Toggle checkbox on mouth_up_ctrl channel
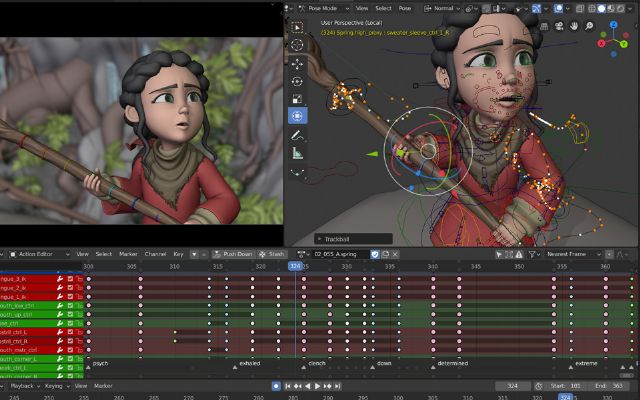The width and height of the screenshot is (640, 400). click(x=70, y=314)
